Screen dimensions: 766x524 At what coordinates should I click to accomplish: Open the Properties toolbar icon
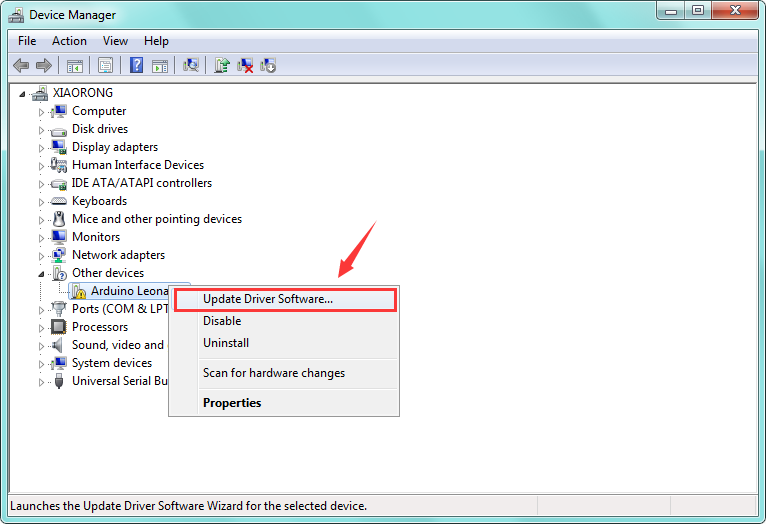click(x=105, y=65)
